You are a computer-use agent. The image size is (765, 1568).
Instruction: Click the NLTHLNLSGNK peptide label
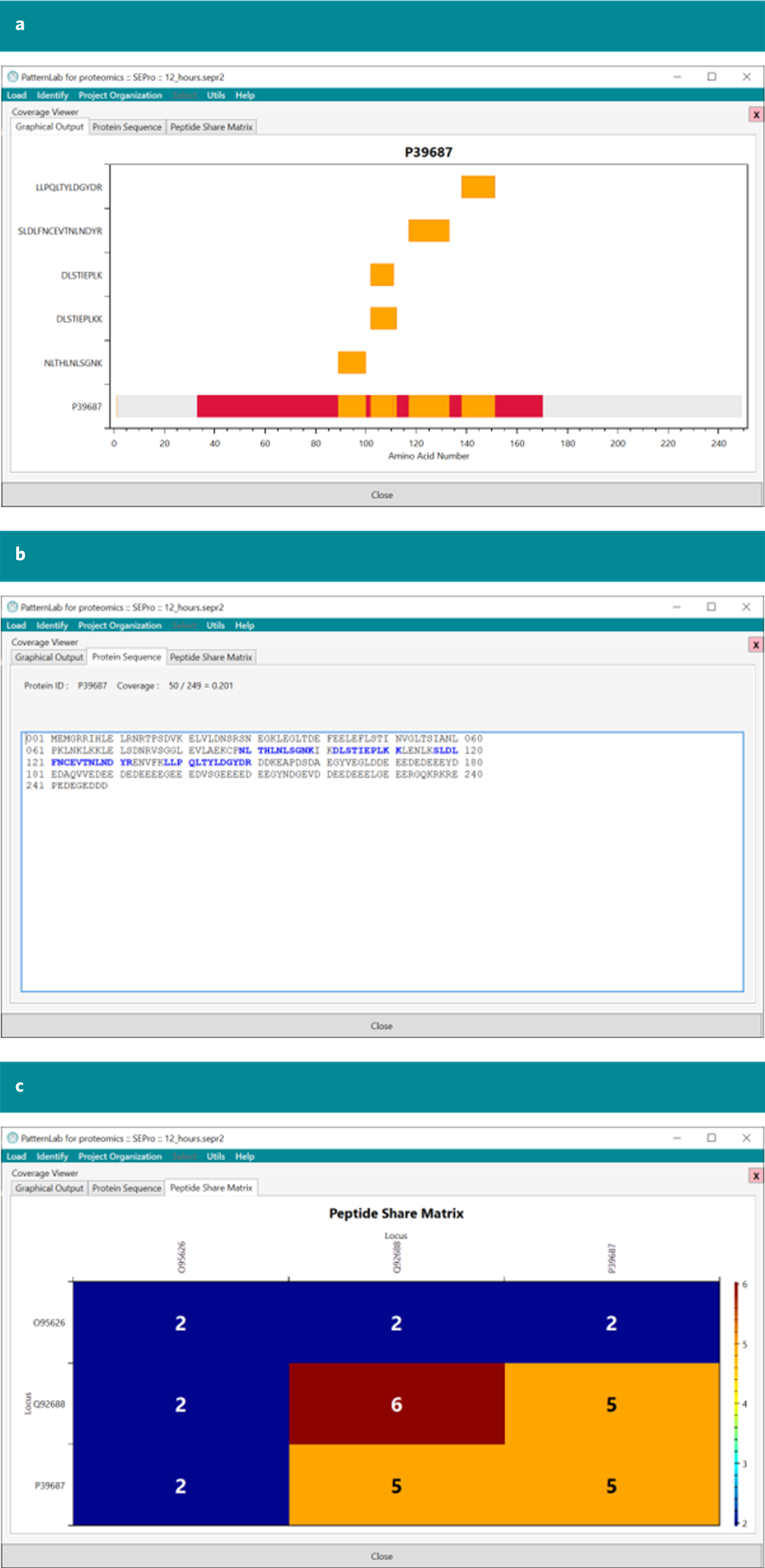tap(72, 363)
